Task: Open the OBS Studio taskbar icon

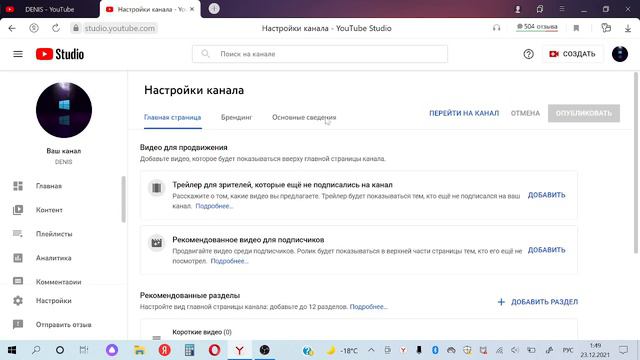Action: 264,350
